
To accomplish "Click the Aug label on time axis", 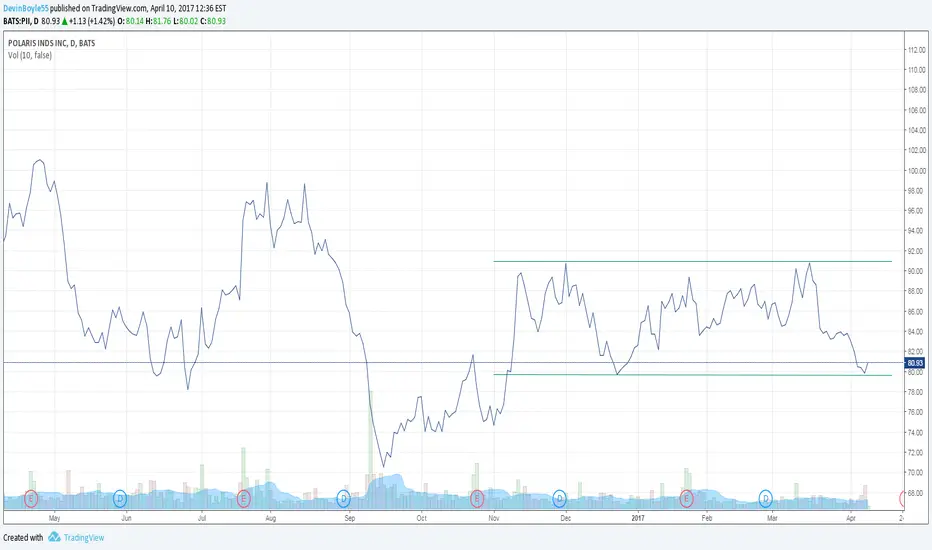I will click(x=270, y=518).
